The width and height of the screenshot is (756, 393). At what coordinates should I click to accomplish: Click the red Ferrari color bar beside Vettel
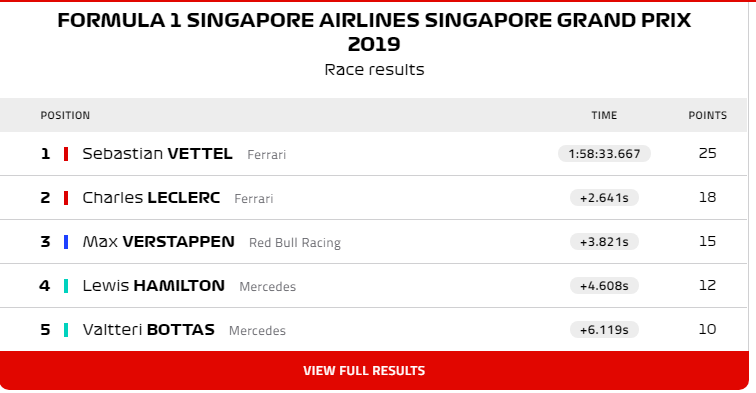pos(66,154)
